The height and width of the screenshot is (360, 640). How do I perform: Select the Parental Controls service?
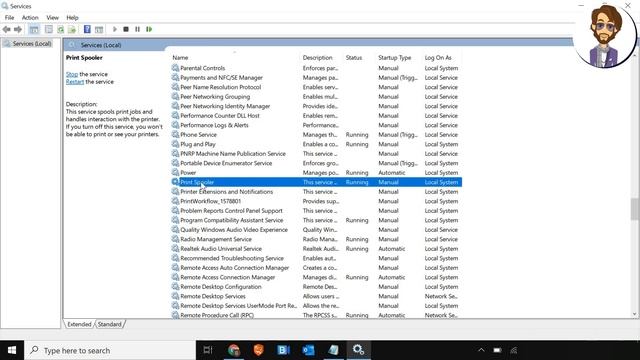pos(316,68)
